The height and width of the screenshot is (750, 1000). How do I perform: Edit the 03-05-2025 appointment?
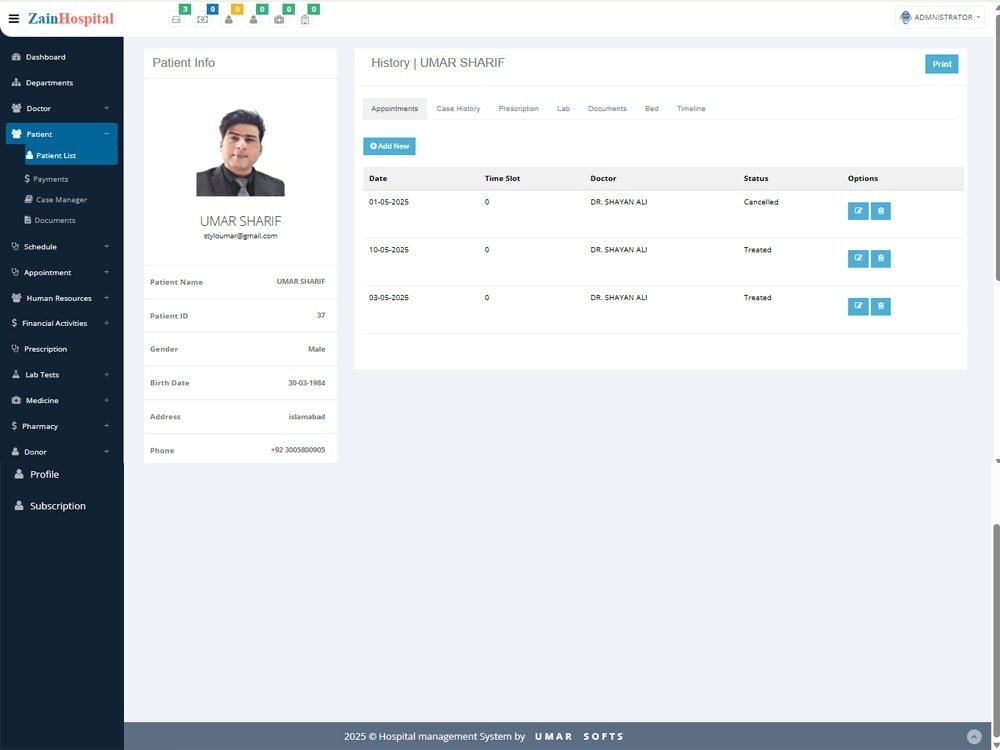tap(858, 306)
